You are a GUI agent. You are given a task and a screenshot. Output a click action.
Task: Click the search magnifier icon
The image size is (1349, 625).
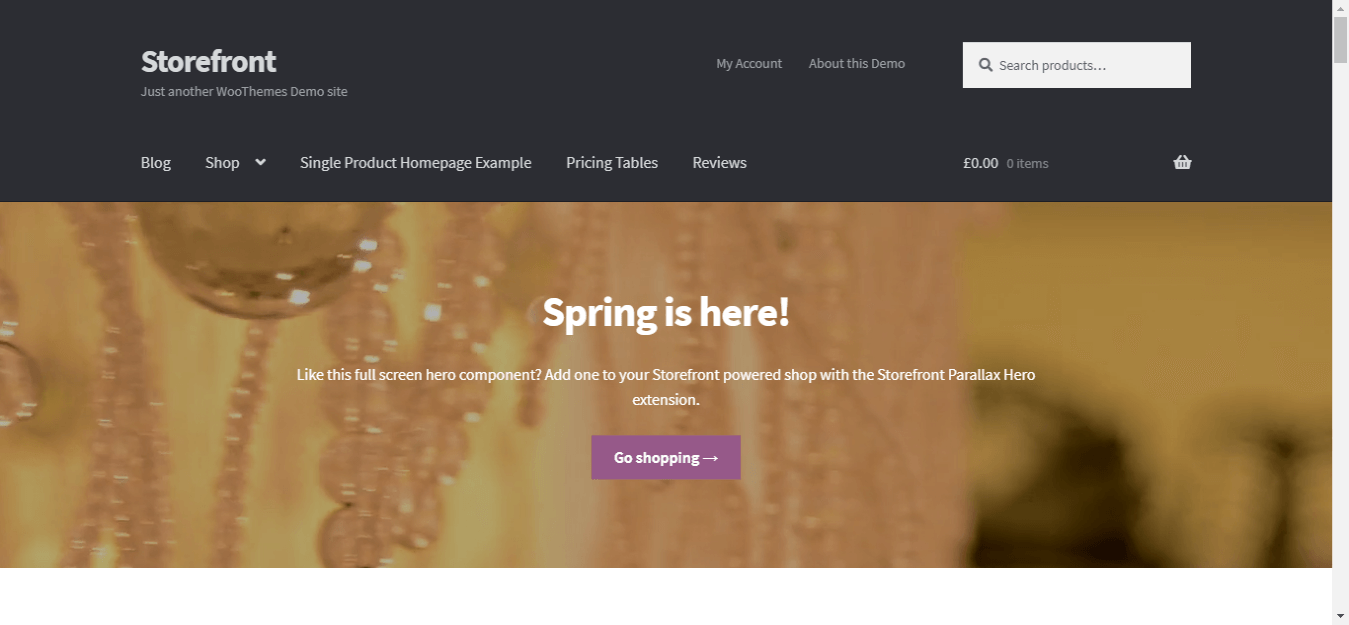point(985,65)
